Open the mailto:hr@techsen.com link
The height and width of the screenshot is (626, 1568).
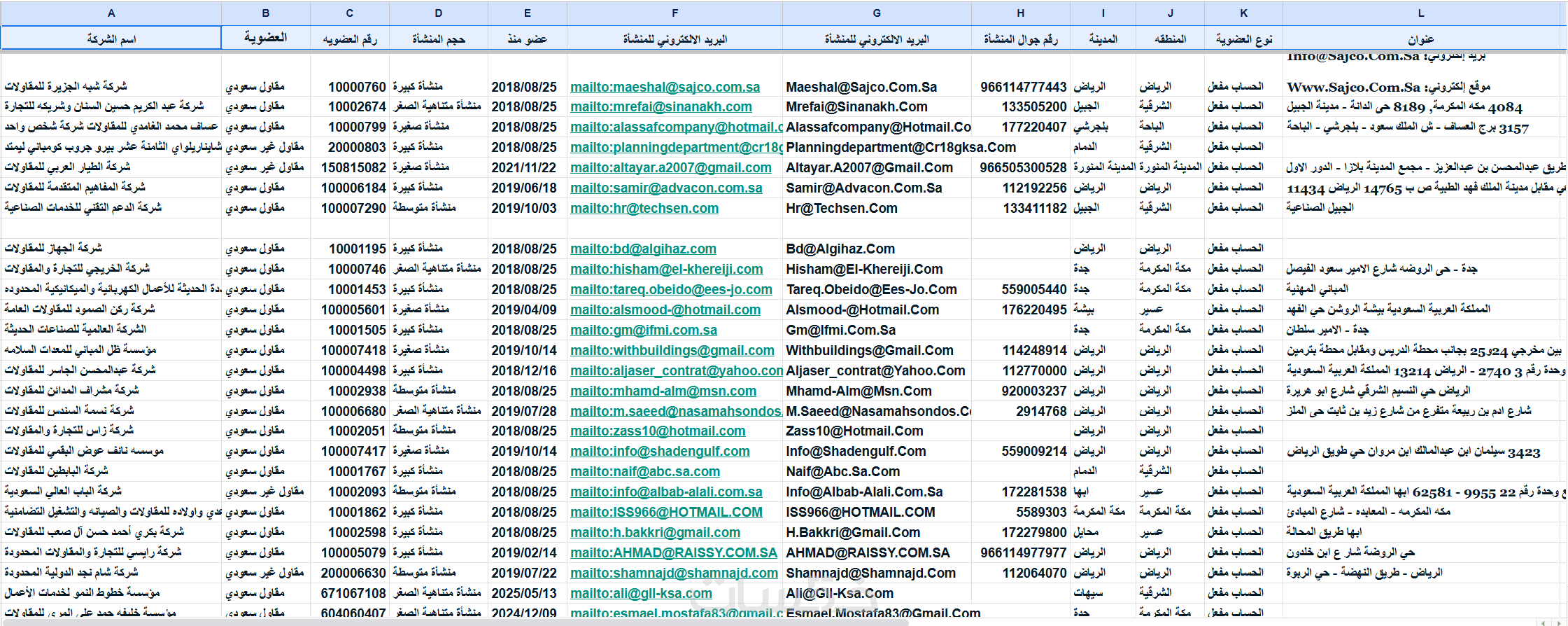644,208
